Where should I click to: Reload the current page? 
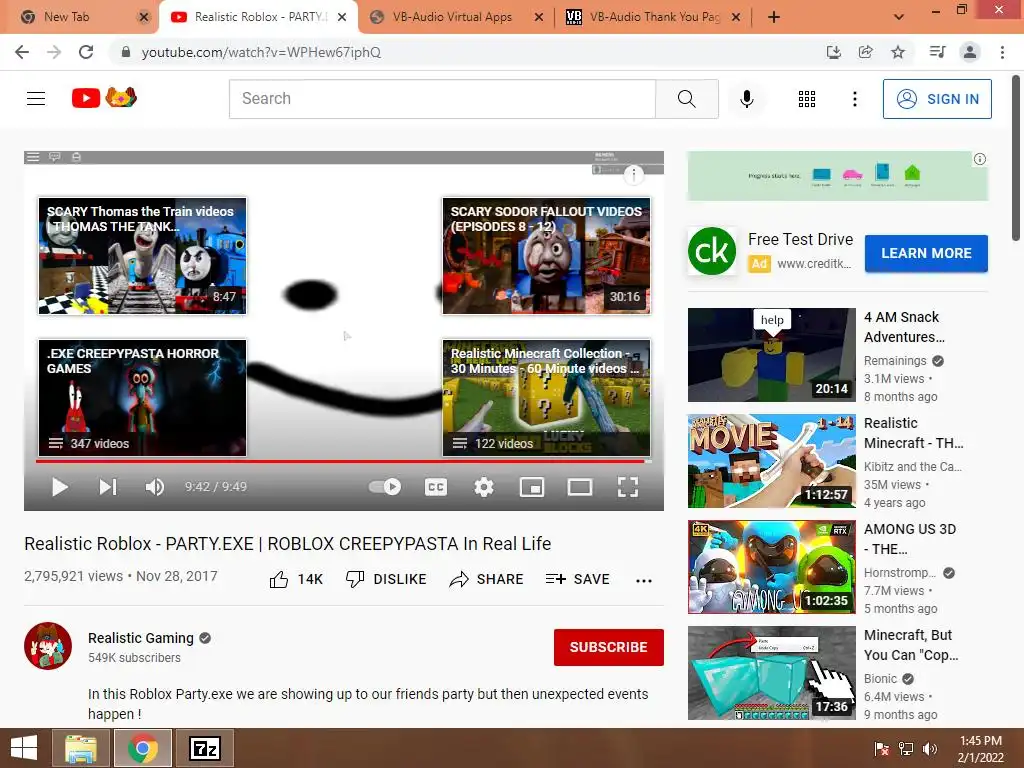point(86,52)
